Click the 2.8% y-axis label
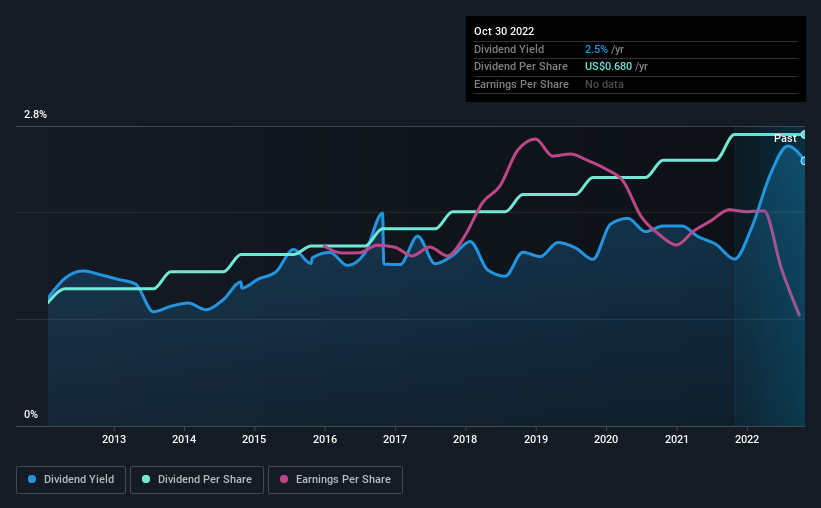 tap(35, 114)
